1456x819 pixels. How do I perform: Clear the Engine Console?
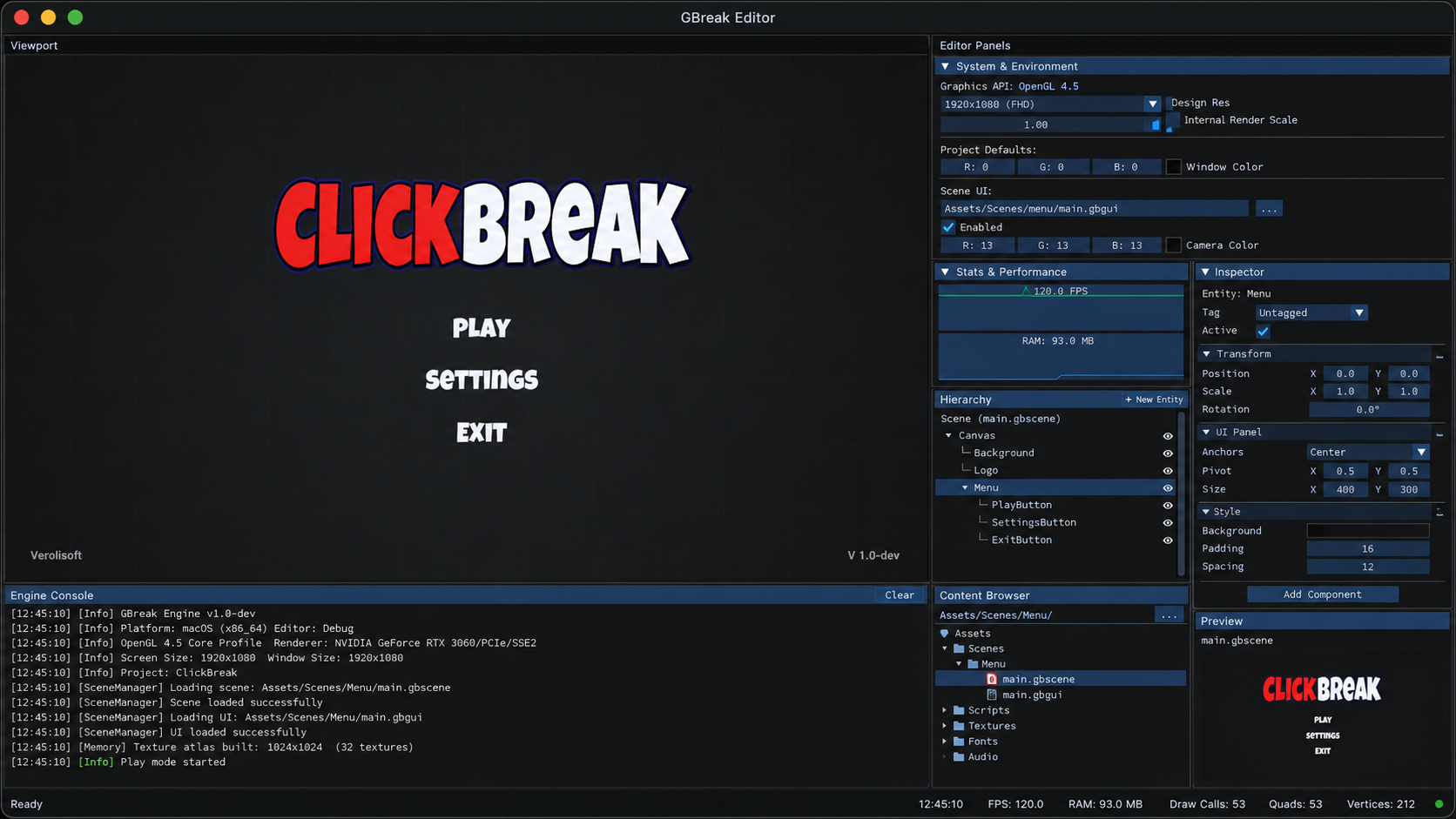click(900, 595)
